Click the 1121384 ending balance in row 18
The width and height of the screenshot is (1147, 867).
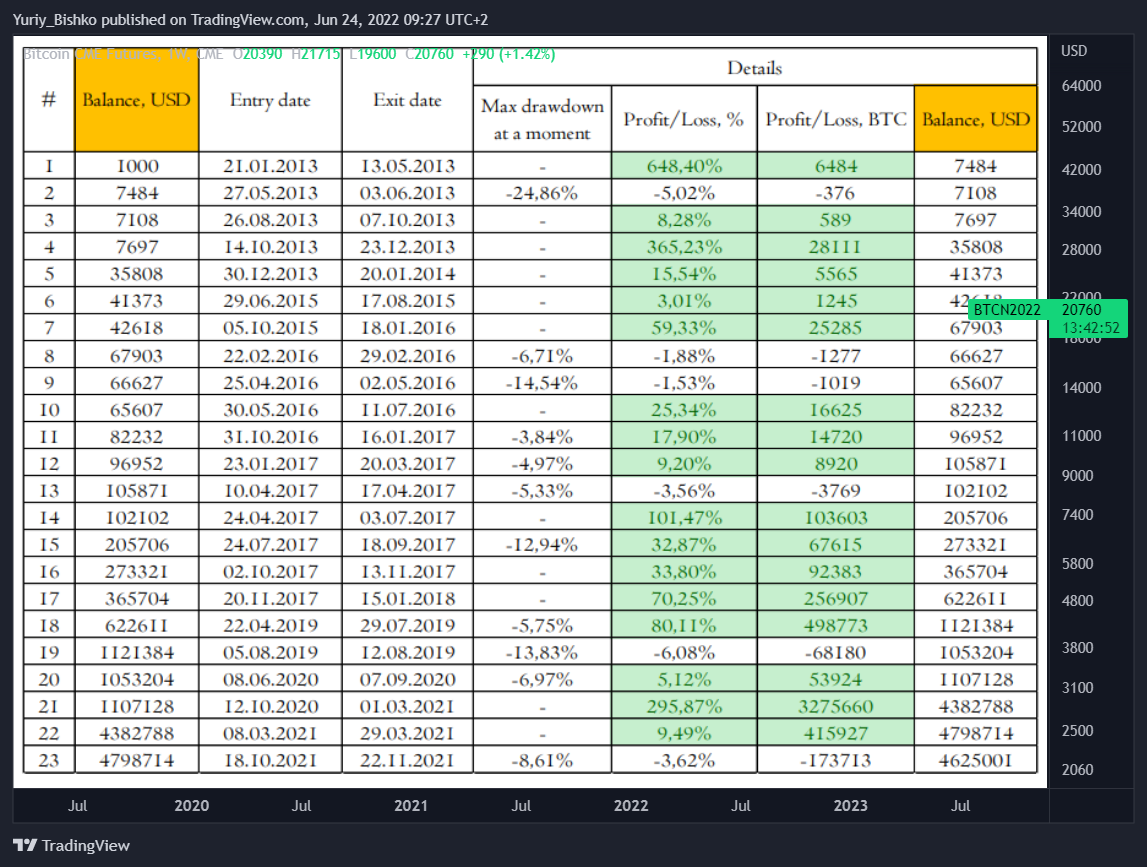[x=976, y=626]
